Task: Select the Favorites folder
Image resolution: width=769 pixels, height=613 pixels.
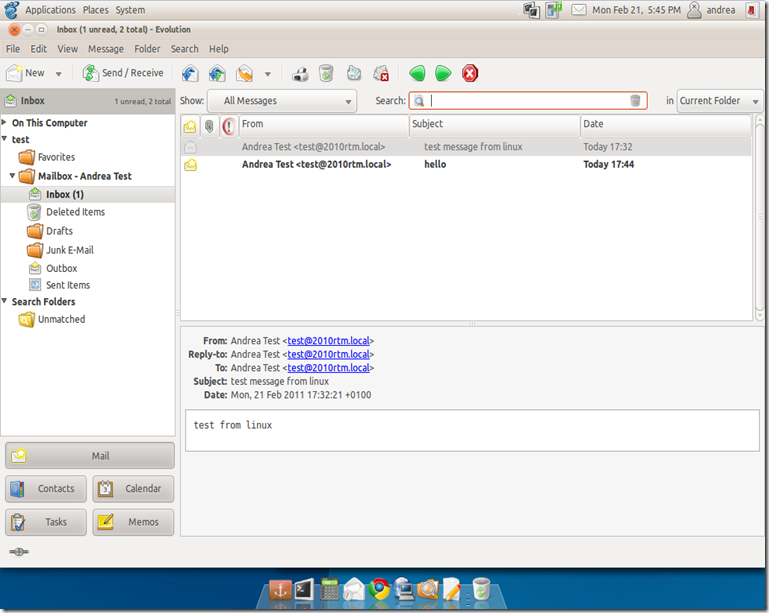Action: 47,157
